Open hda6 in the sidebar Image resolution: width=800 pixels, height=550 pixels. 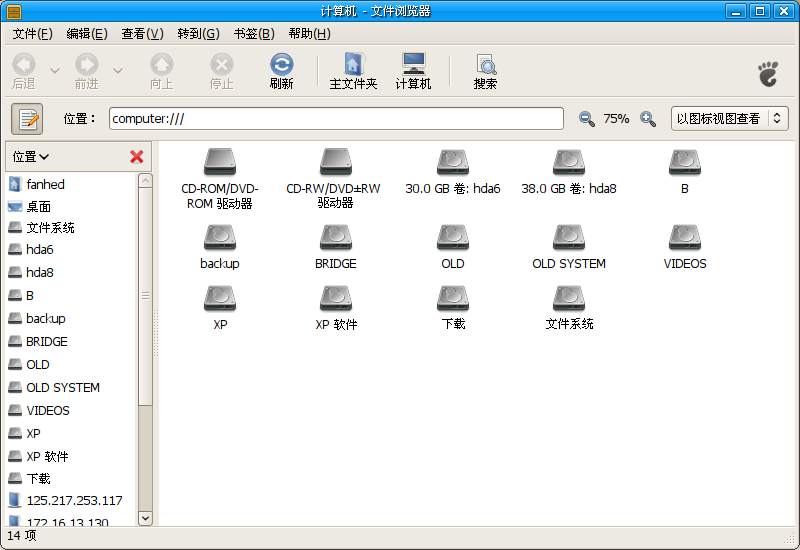click(71, 249)
